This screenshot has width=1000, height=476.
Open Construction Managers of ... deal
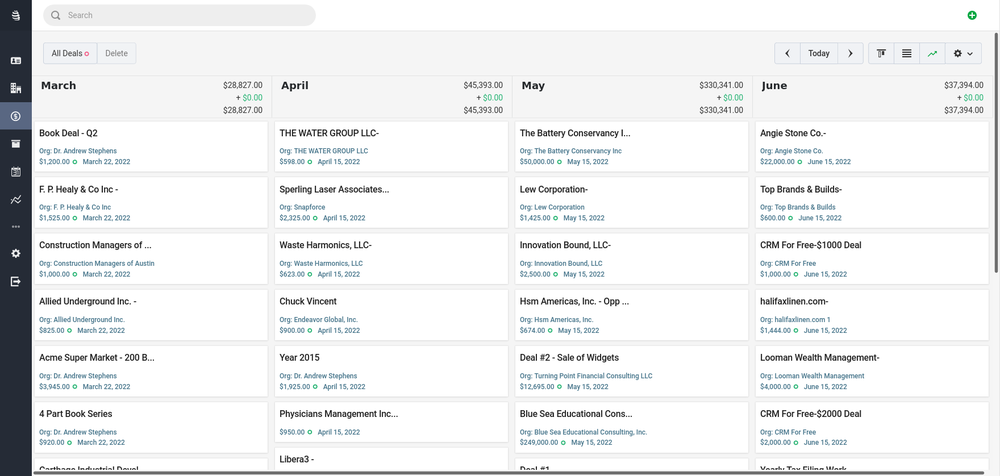151,258
